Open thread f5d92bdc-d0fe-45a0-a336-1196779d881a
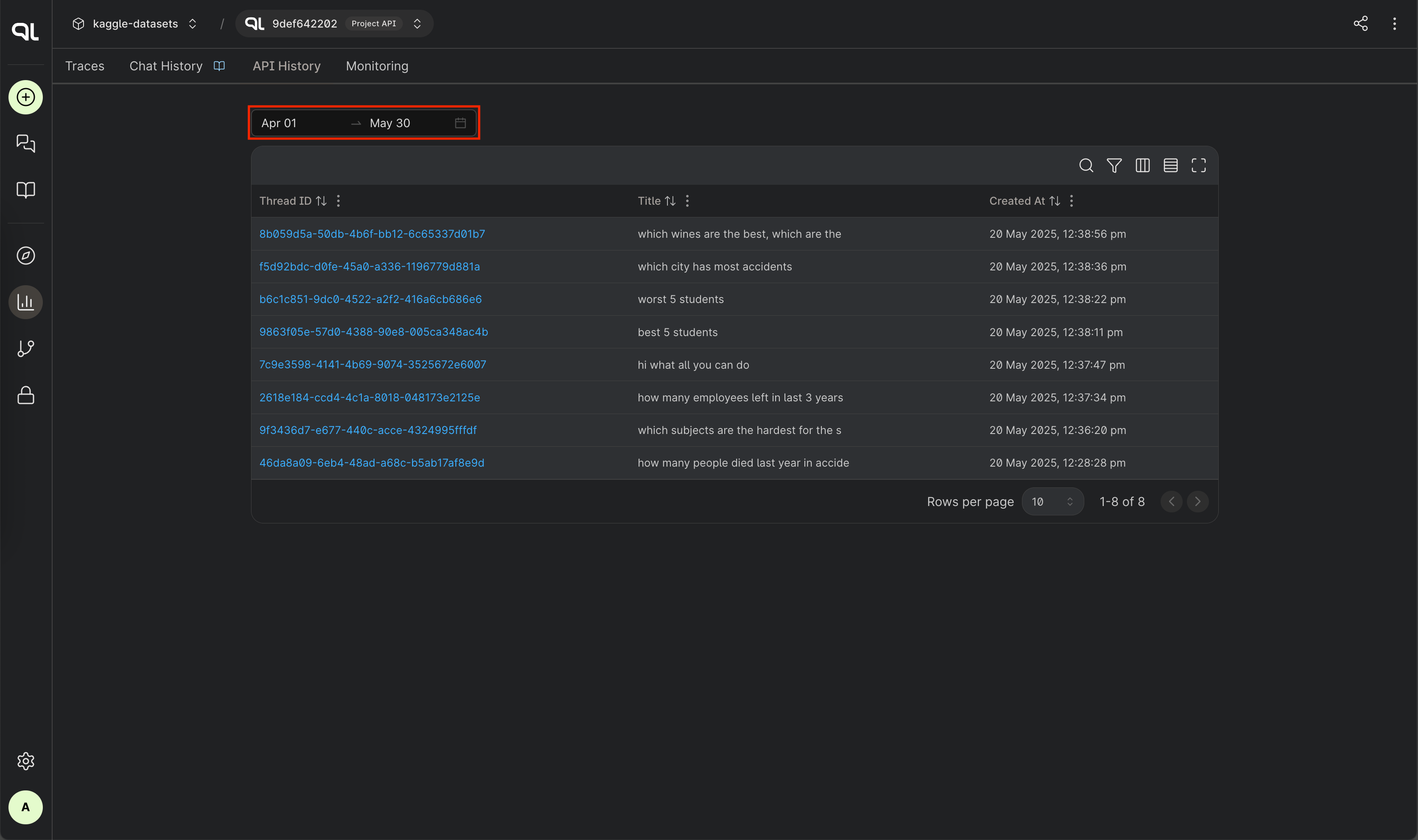 coord(370,267)
